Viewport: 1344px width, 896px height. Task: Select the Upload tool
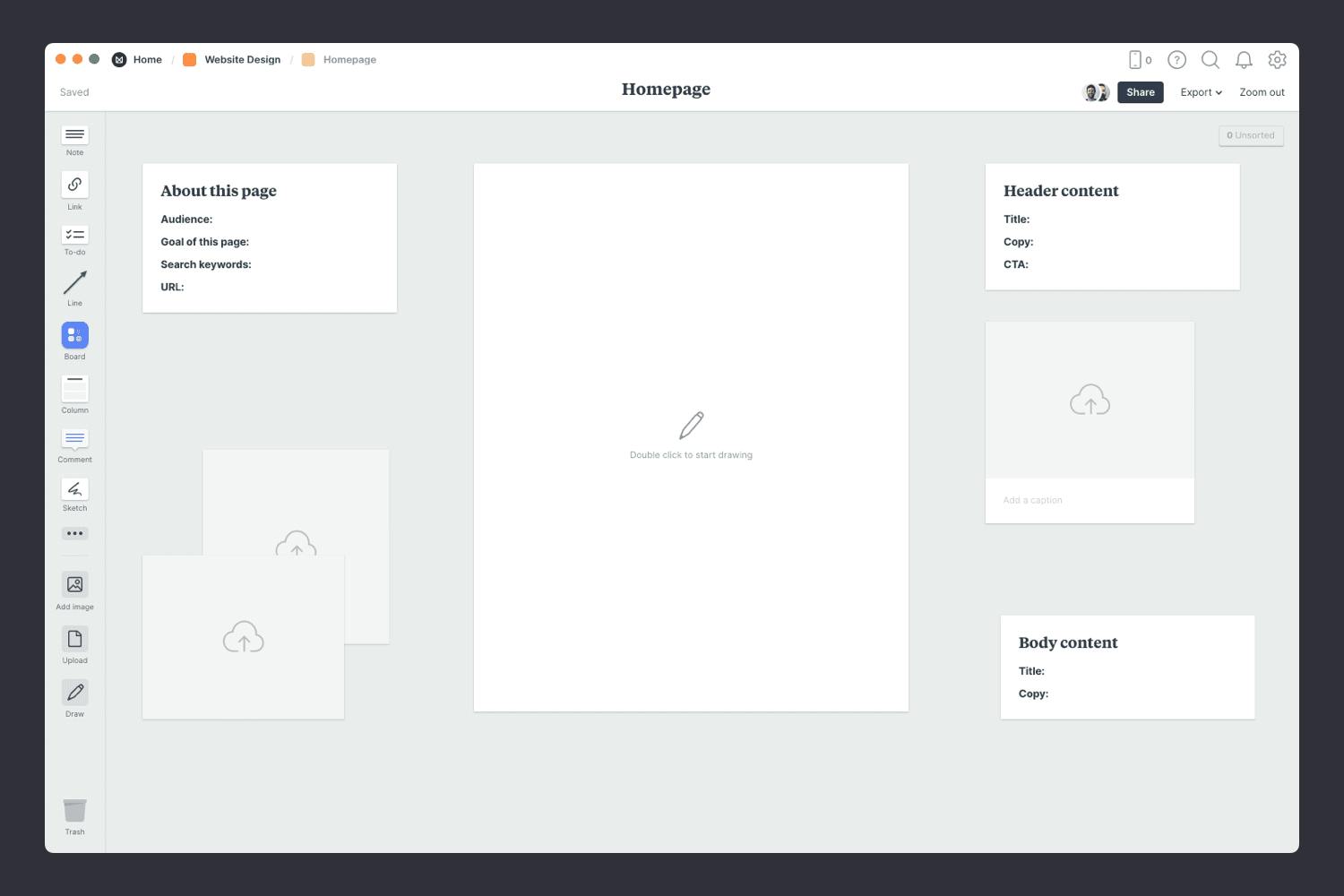(74, 642)
